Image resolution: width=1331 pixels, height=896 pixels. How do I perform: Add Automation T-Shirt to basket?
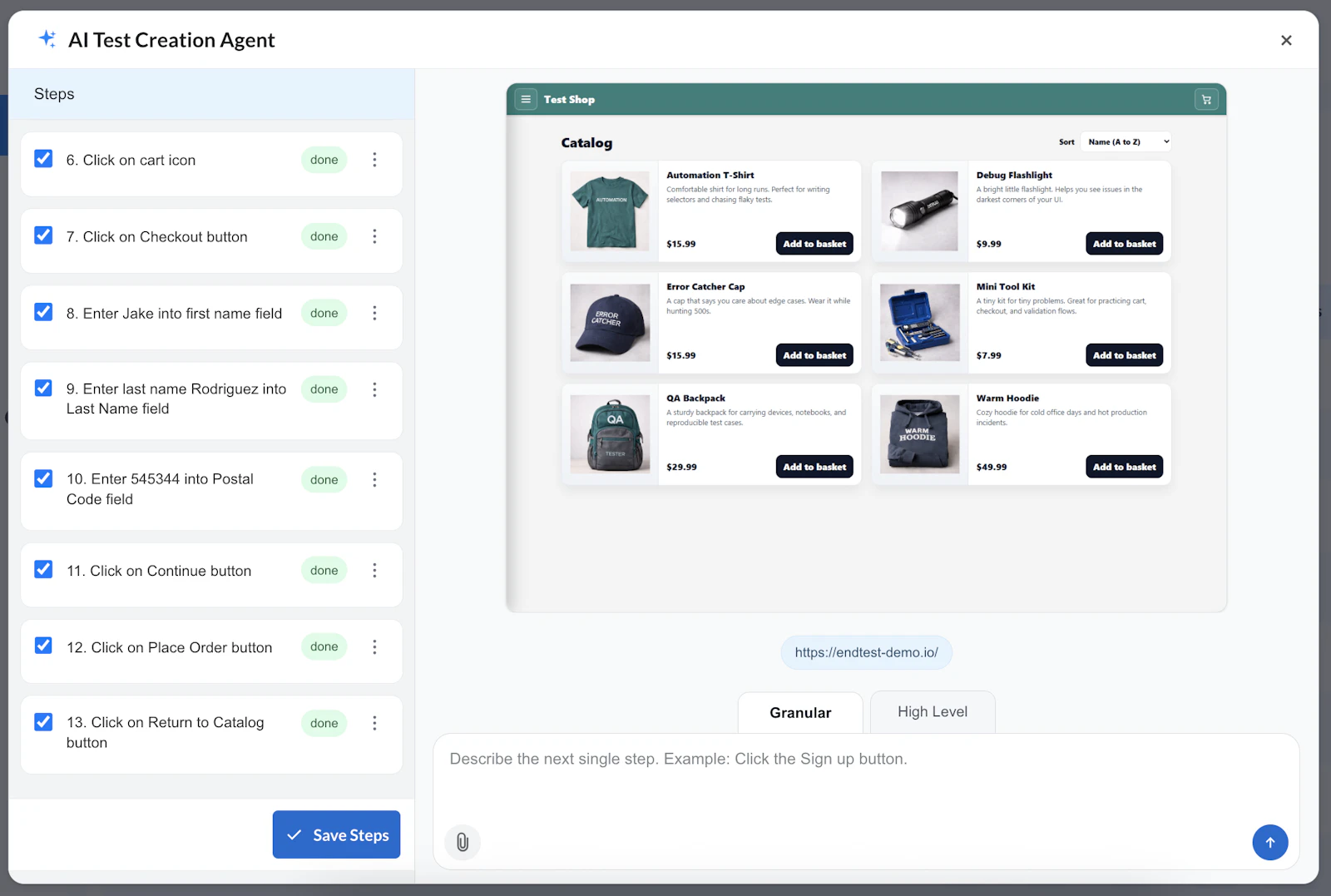point(814,244)
